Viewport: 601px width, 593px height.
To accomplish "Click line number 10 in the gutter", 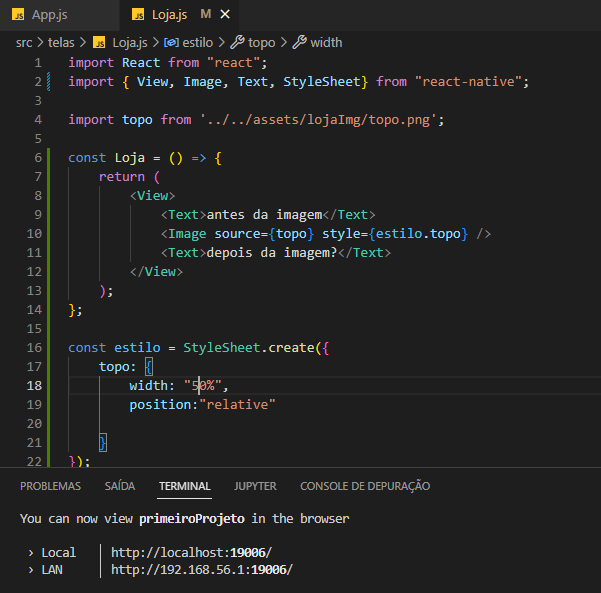I will coord(34,233).
